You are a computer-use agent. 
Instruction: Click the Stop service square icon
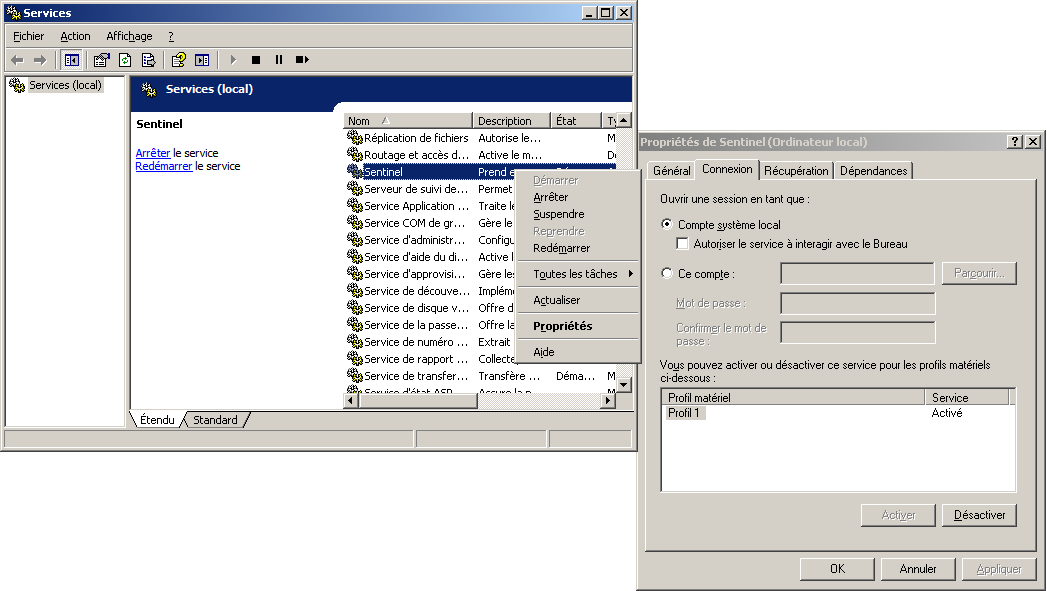pos(256,60)
